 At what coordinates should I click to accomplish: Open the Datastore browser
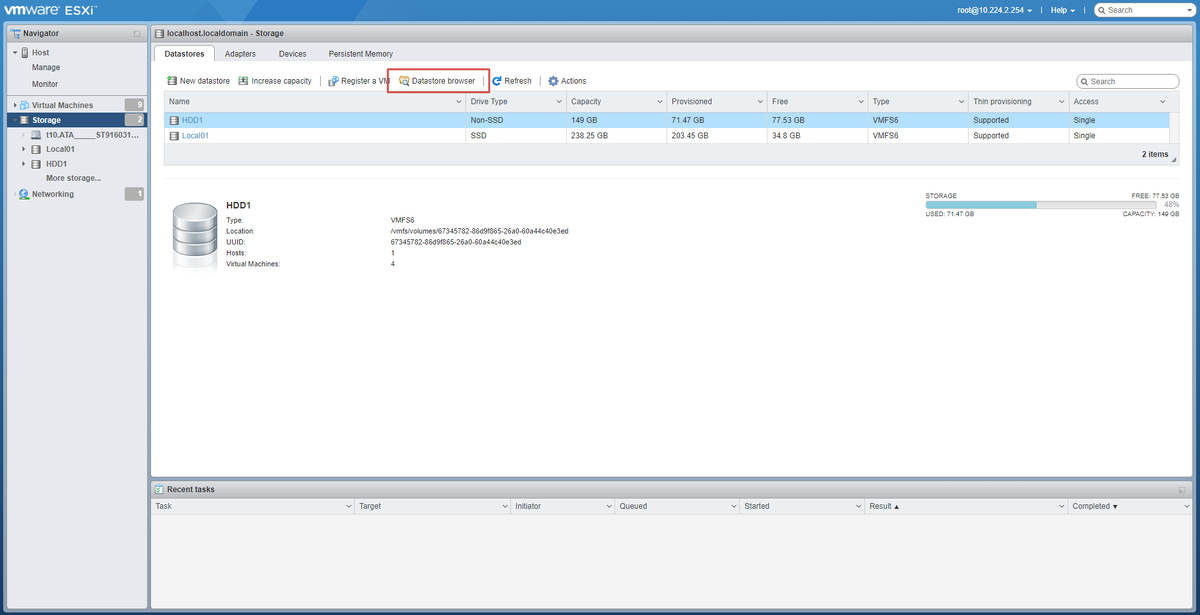(x=437, y=81)
